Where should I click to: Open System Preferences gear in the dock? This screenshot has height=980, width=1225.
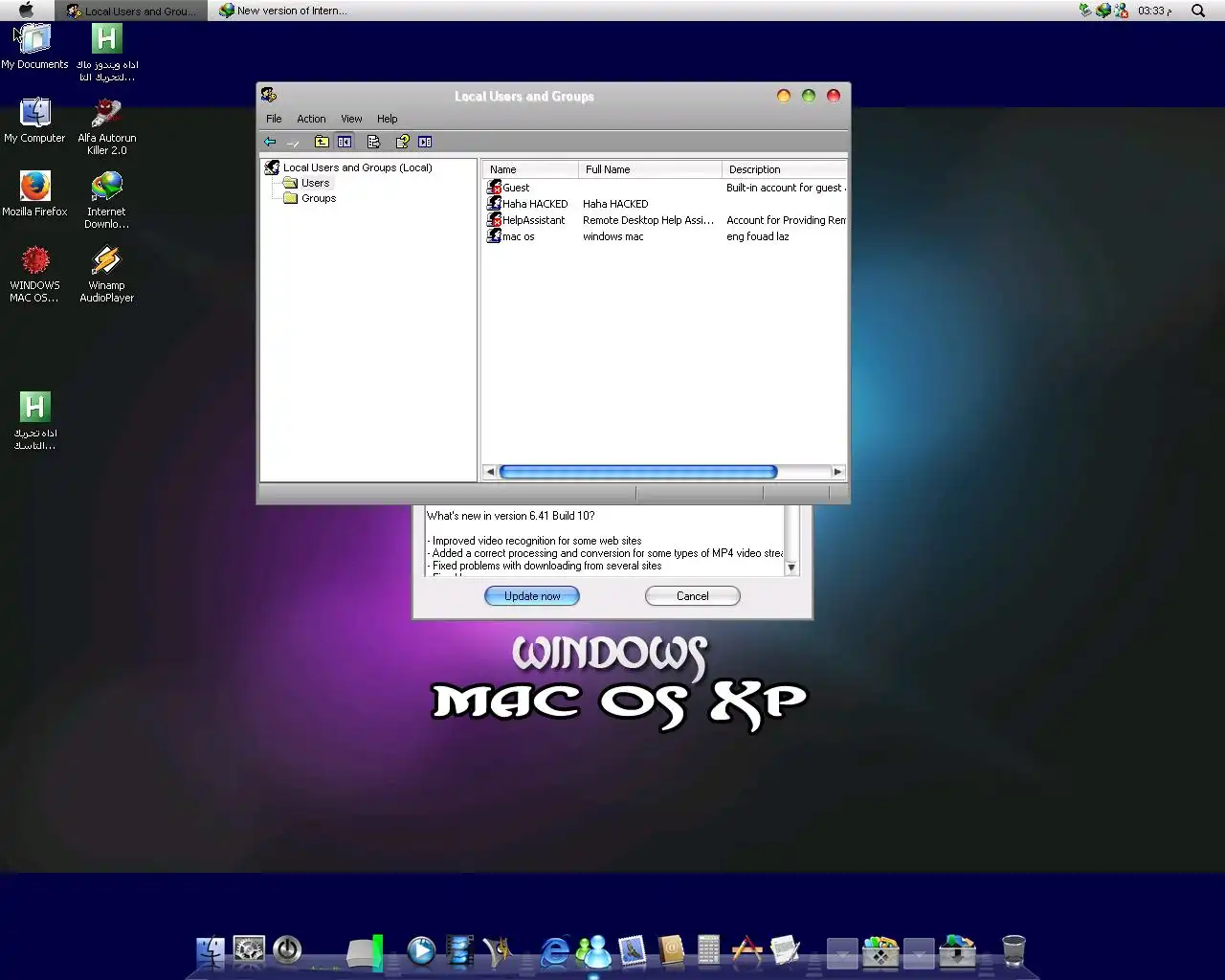point(249,950)
